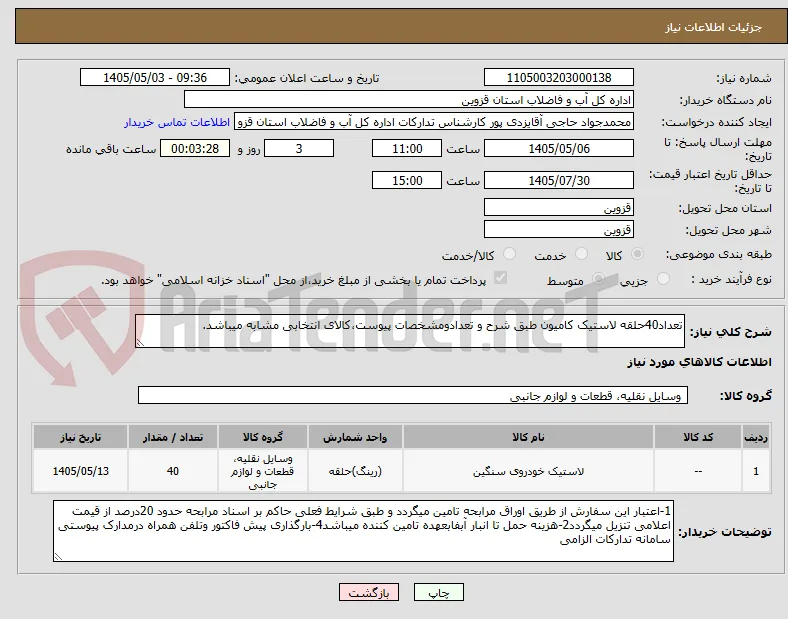Select the خدمت radio button
788x619 pixels.
coord(581,254)
